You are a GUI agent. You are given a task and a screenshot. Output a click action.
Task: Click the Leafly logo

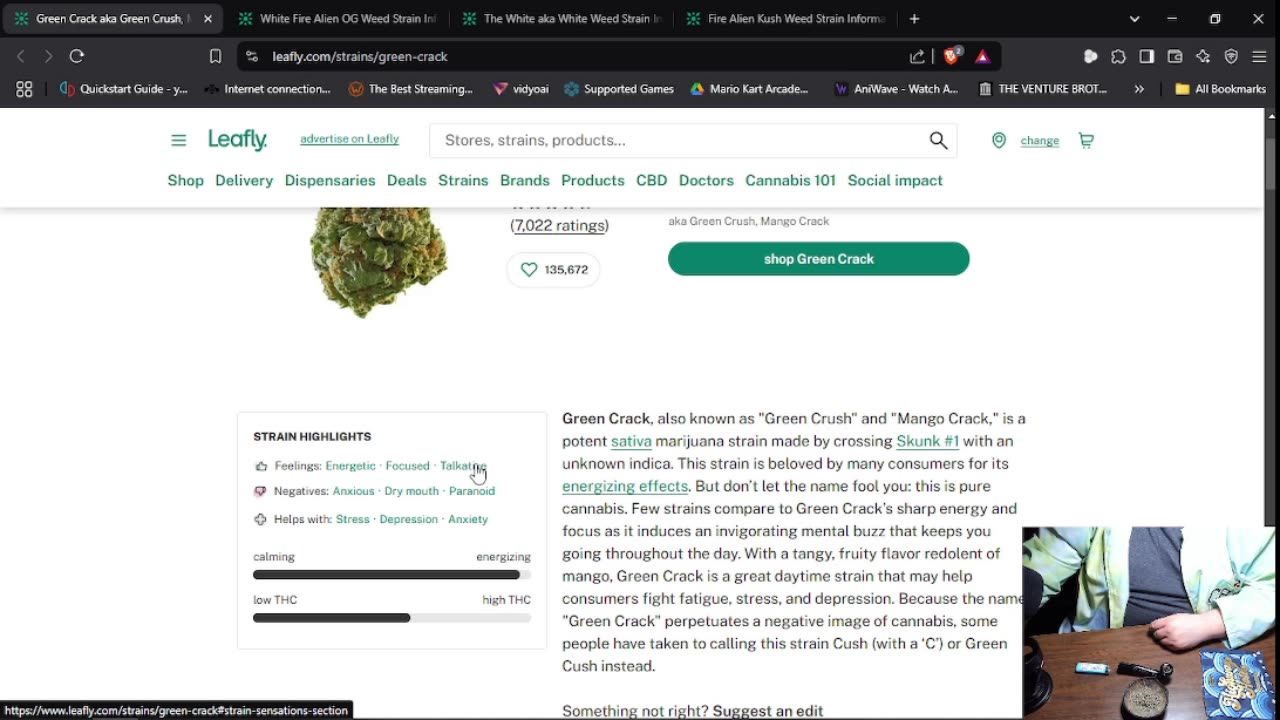click(x=237, y=140)
